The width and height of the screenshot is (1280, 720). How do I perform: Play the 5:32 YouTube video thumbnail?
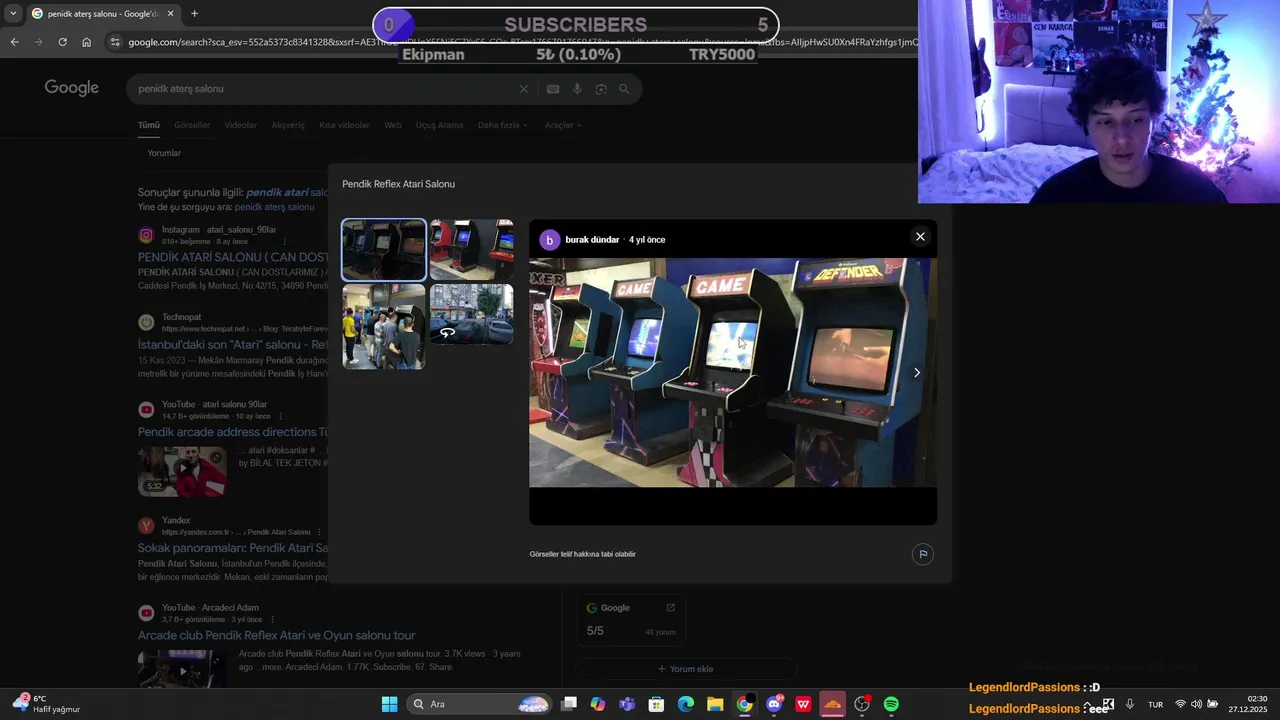click(182, 471)
